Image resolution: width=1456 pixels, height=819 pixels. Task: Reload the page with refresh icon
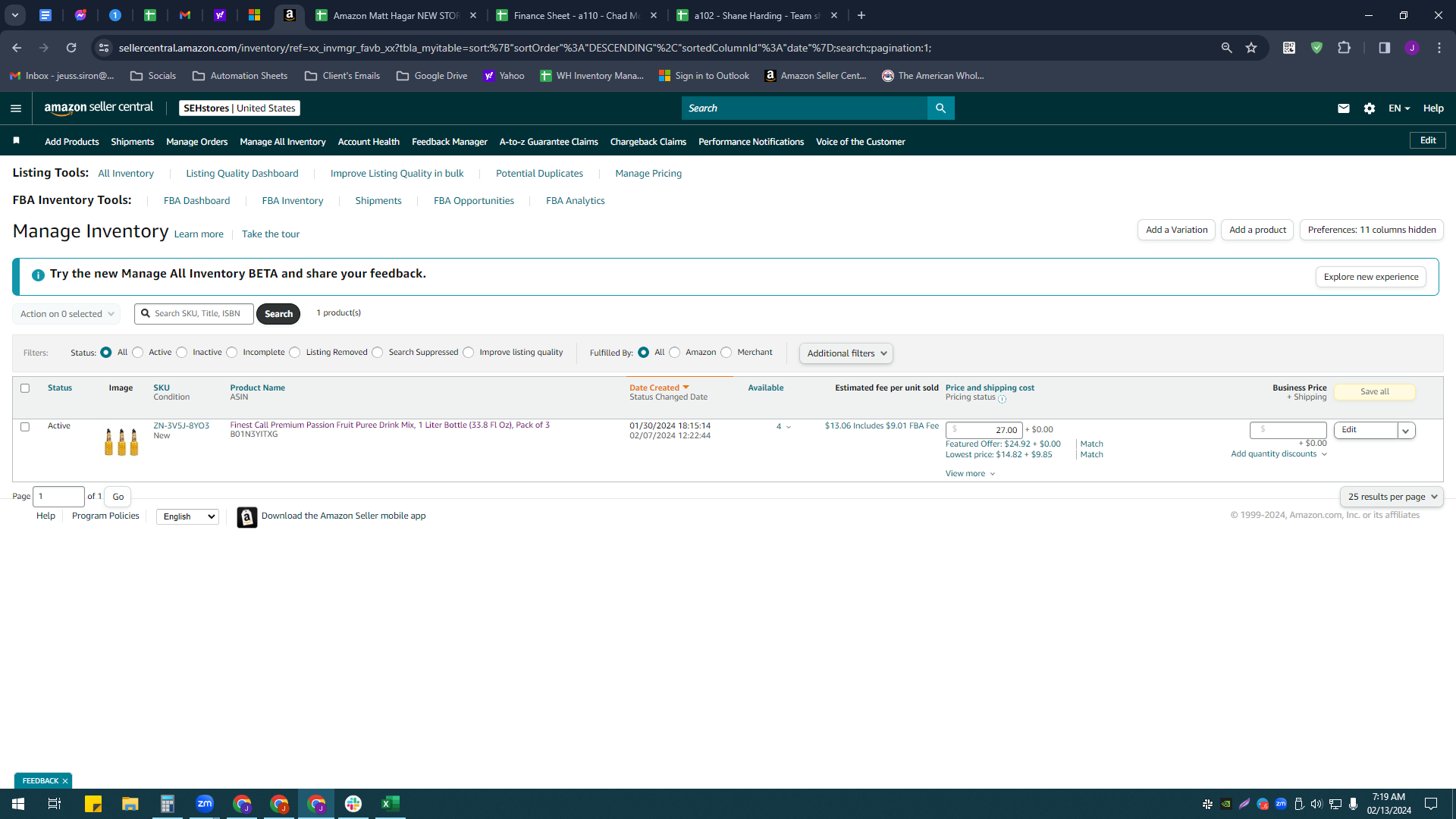tap(71, 48)
